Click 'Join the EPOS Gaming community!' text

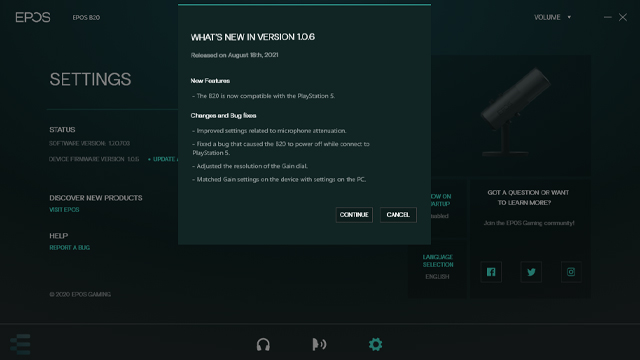[529, 223]
